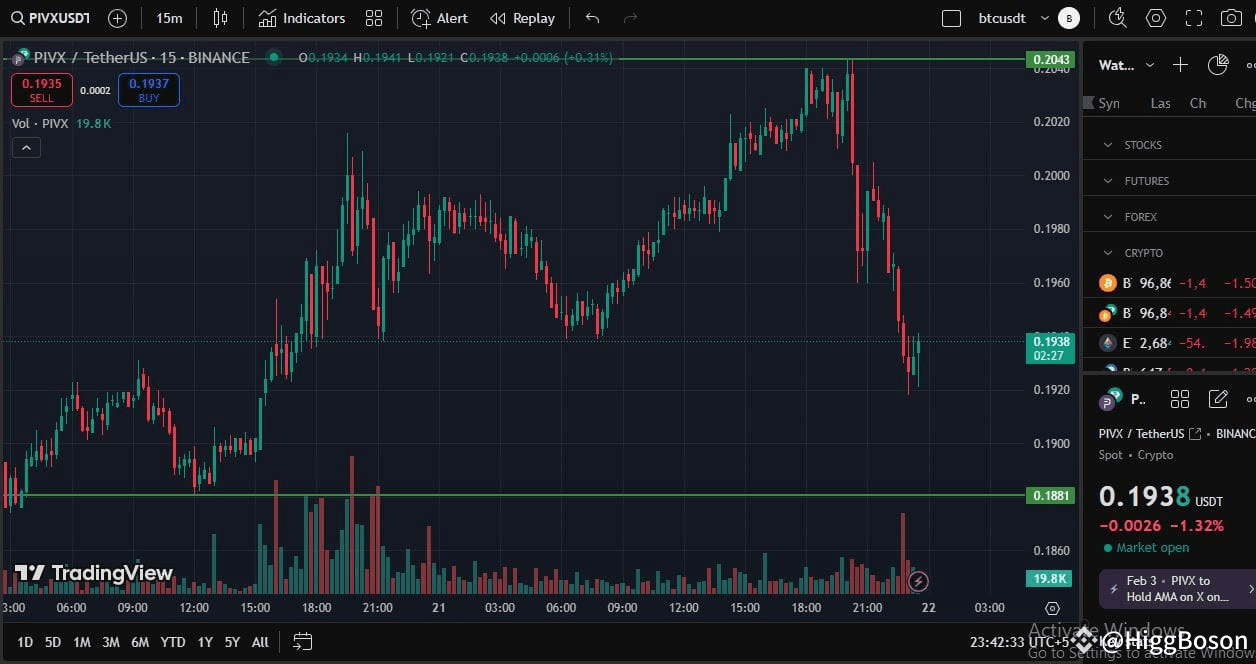Open the Indicators dialog

coord(301,18)
